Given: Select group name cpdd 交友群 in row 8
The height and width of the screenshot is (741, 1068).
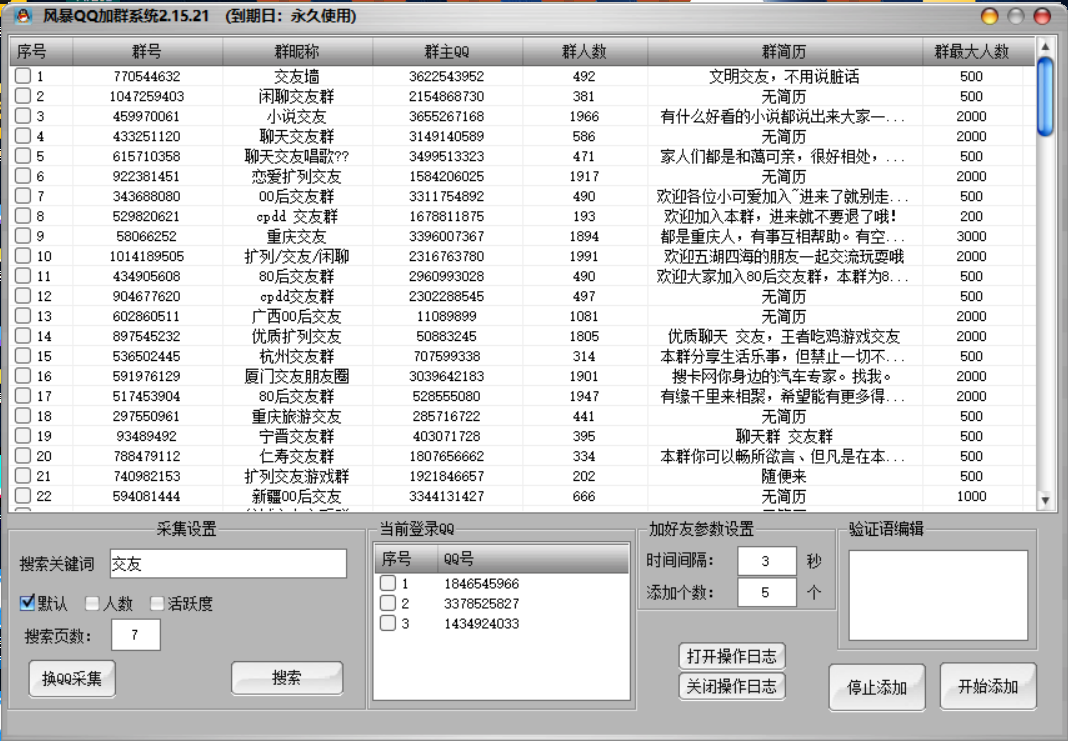Looking at the screenshot, I should tap(297, 217).
